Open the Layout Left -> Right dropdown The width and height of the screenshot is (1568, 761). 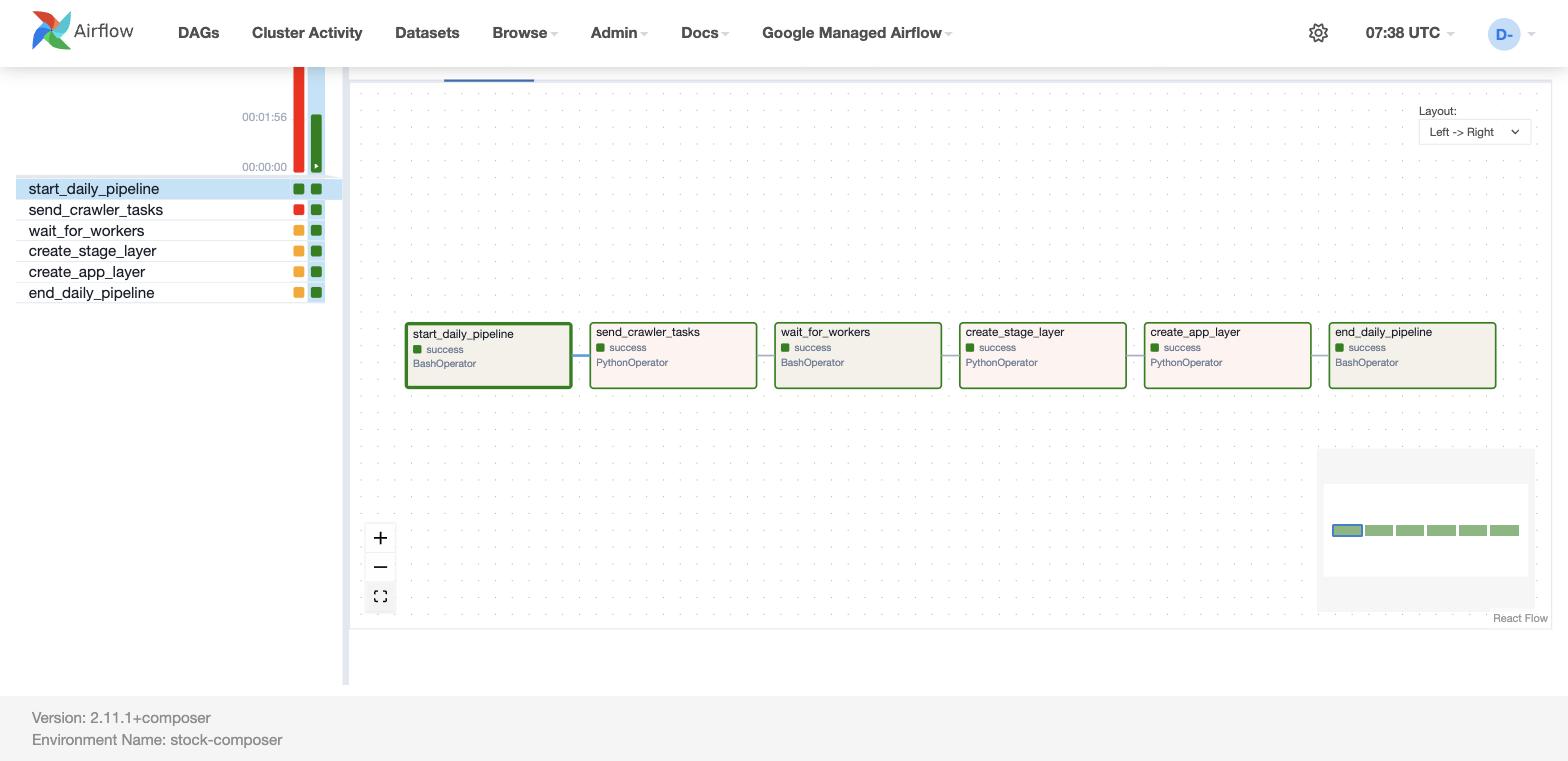(1475, 132)
